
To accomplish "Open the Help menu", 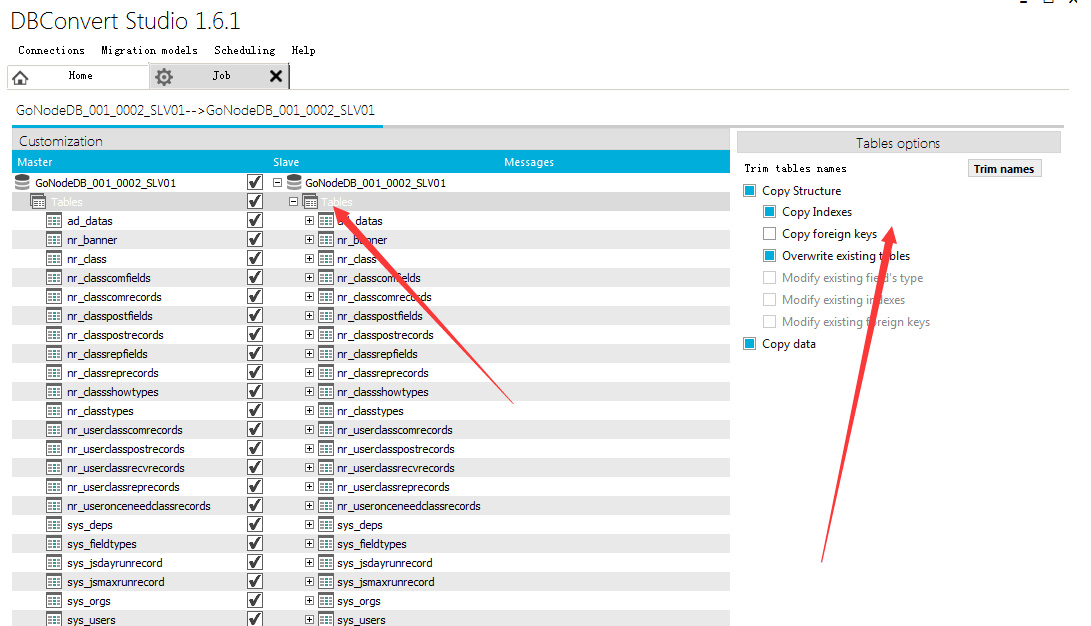I will 303,50.
